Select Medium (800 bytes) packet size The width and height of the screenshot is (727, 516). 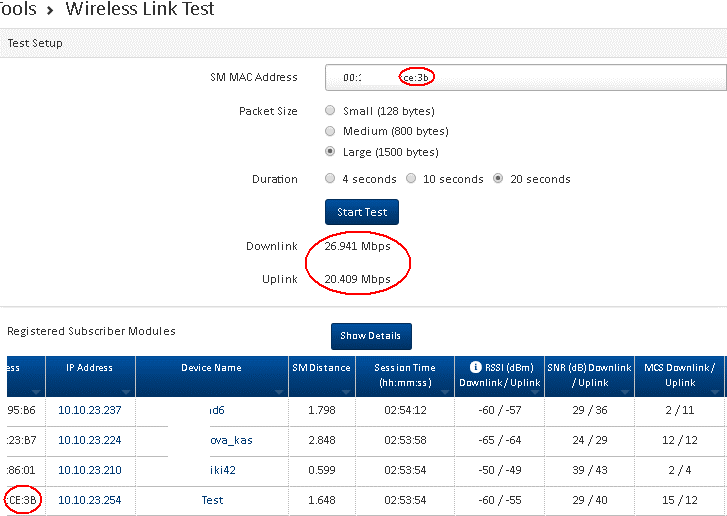[x=330, y=131]
